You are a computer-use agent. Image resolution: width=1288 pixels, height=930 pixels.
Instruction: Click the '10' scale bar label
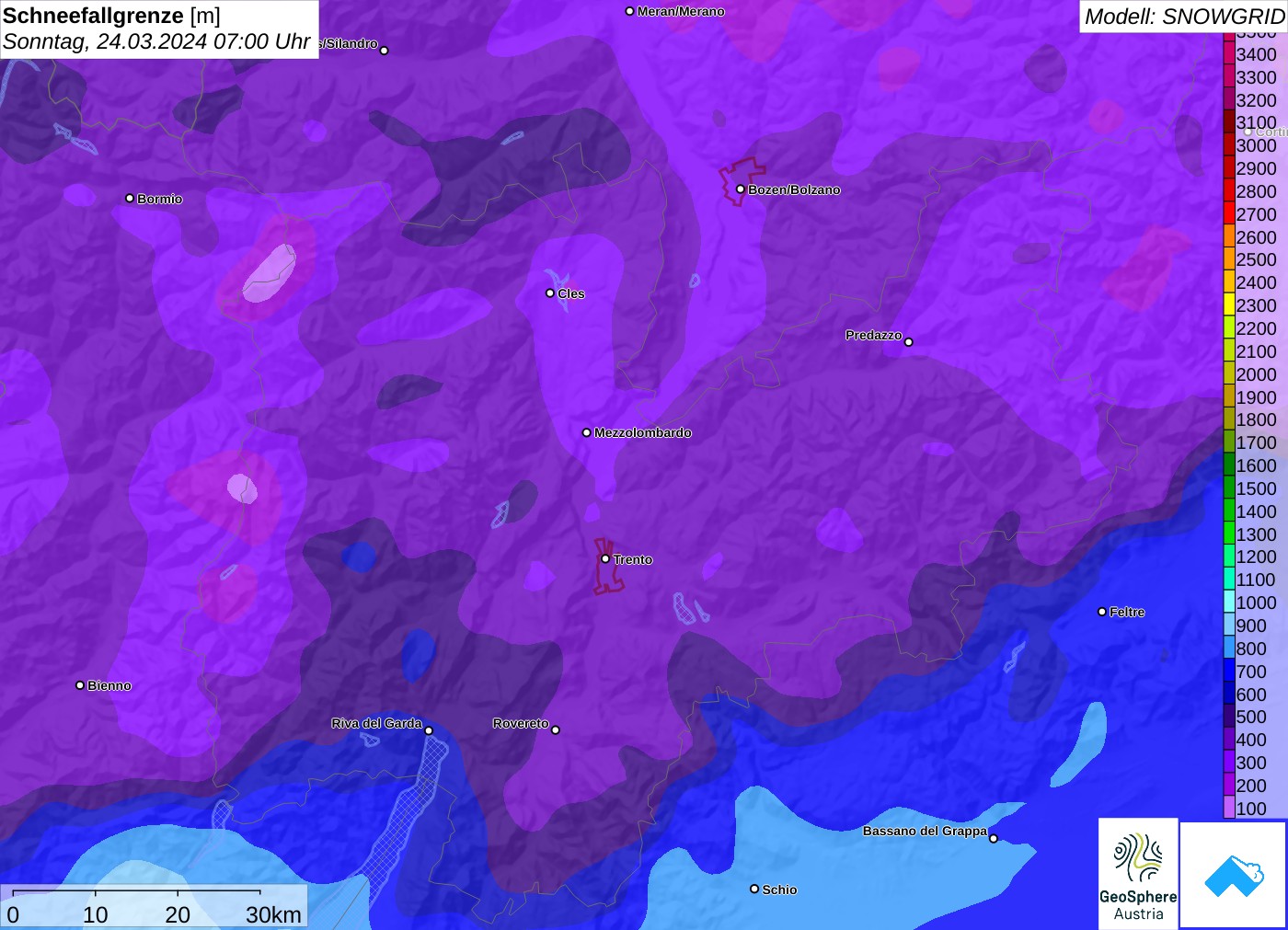coord(96,914)
